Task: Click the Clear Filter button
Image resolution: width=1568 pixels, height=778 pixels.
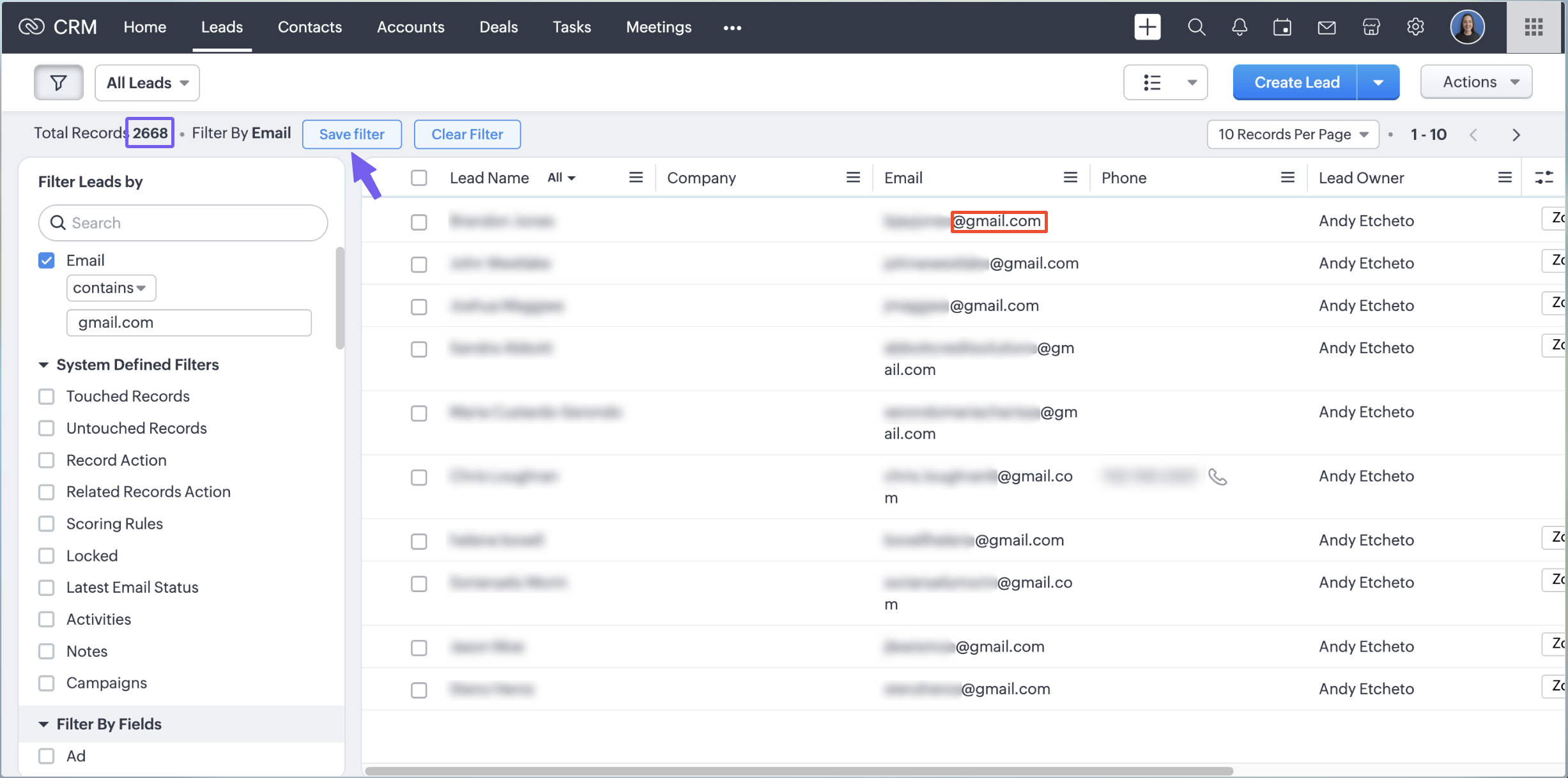Action: (x=466, y=134)
